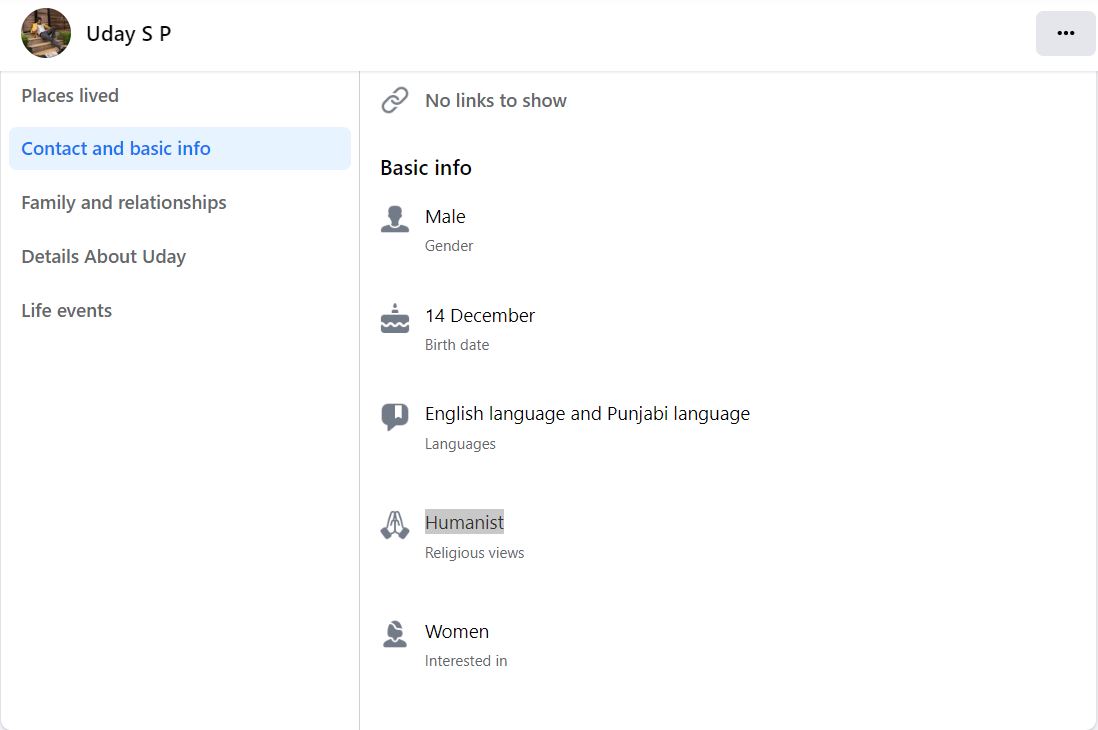This screenshot has width=1098, height=730.
Task: Click the Uday S P profile name
Action: coord(129,34)
